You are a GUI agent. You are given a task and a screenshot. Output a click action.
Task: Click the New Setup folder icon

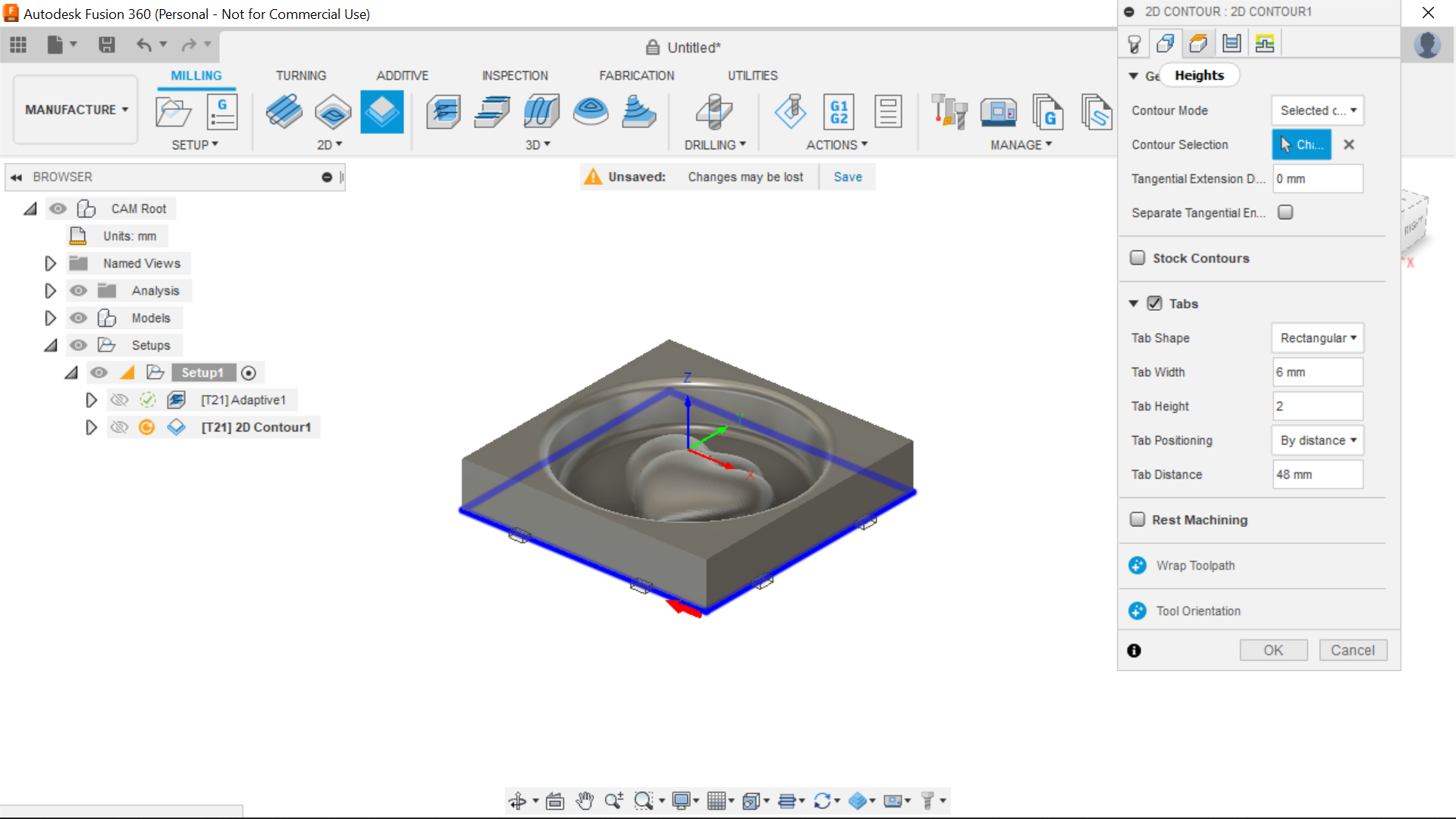tap(173, 112)
